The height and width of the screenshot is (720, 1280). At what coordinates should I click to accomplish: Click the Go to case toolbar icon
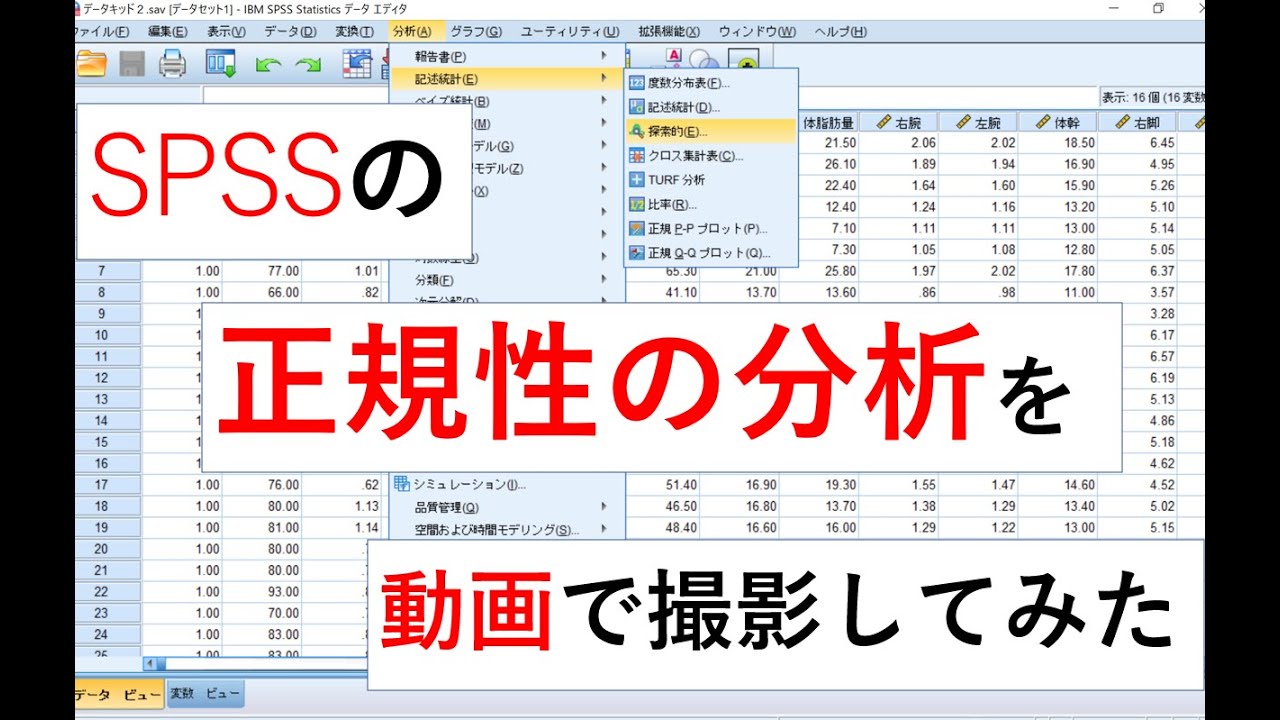[356, 63]
